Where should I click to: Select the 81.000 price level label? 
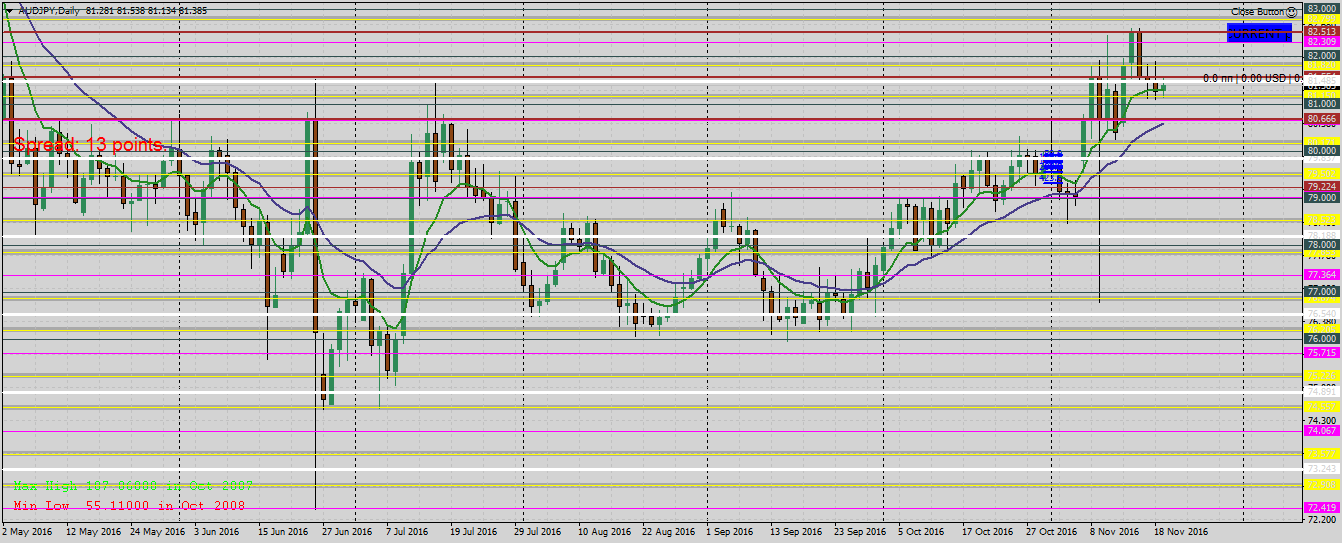click(x=1322, y=103)
